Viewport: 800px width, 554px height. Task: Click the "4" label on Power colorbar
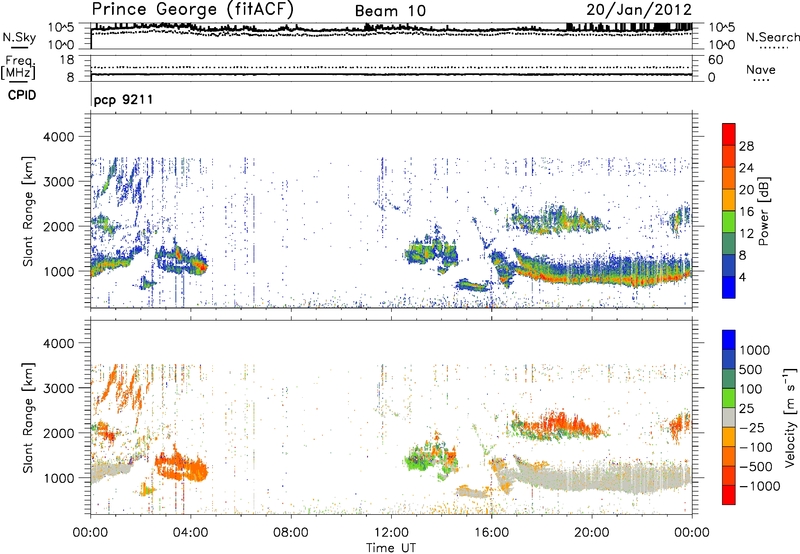pos(743,277)
